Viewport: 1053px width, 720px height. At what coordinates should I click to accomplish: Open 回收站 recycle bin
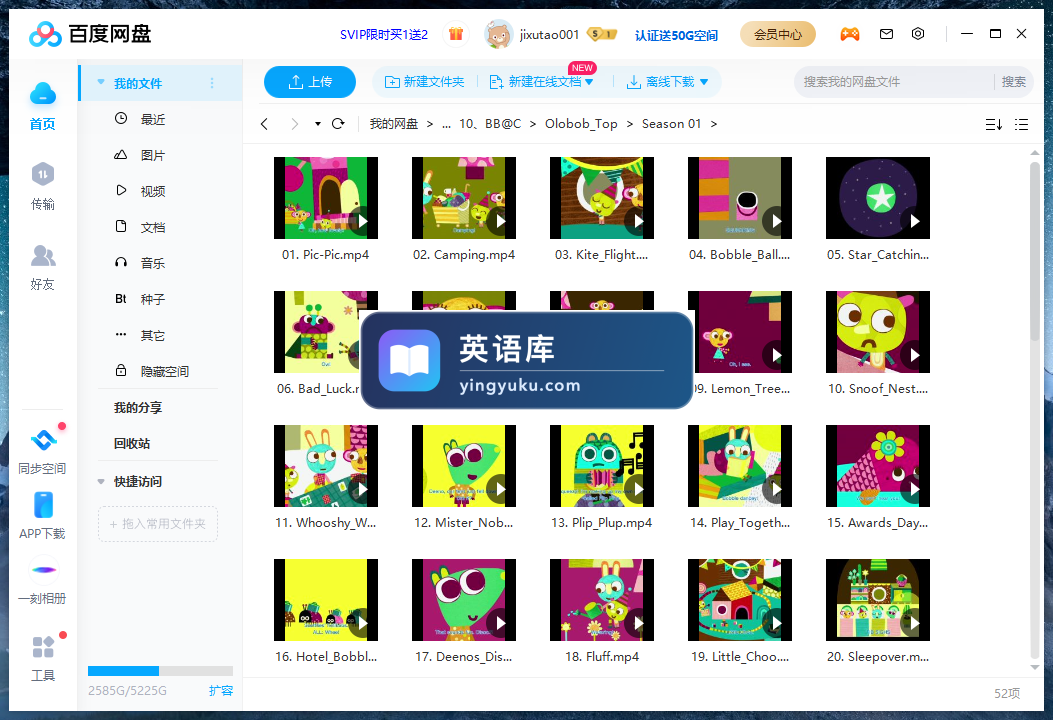[132, 443]
